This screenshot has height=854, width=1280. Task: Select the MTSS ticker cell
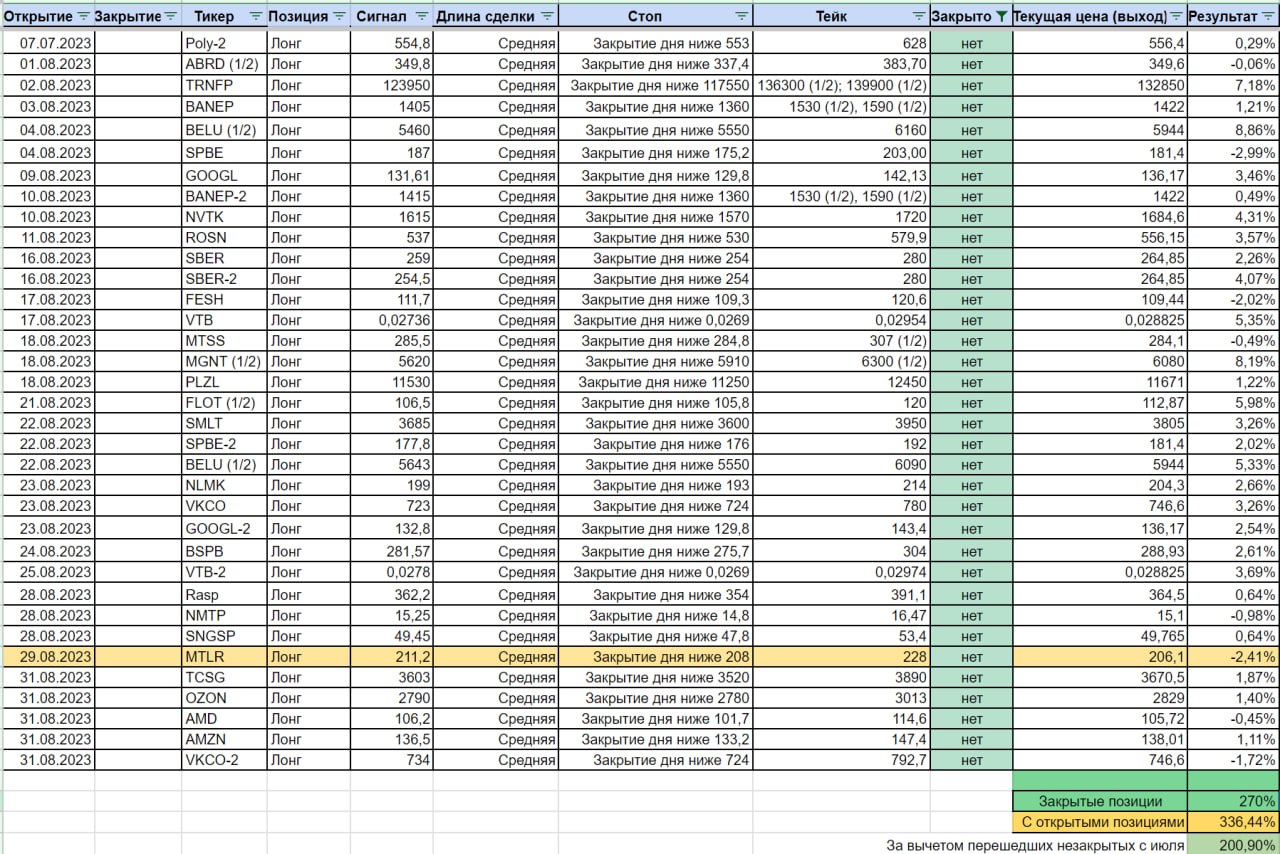click(223, 341)
